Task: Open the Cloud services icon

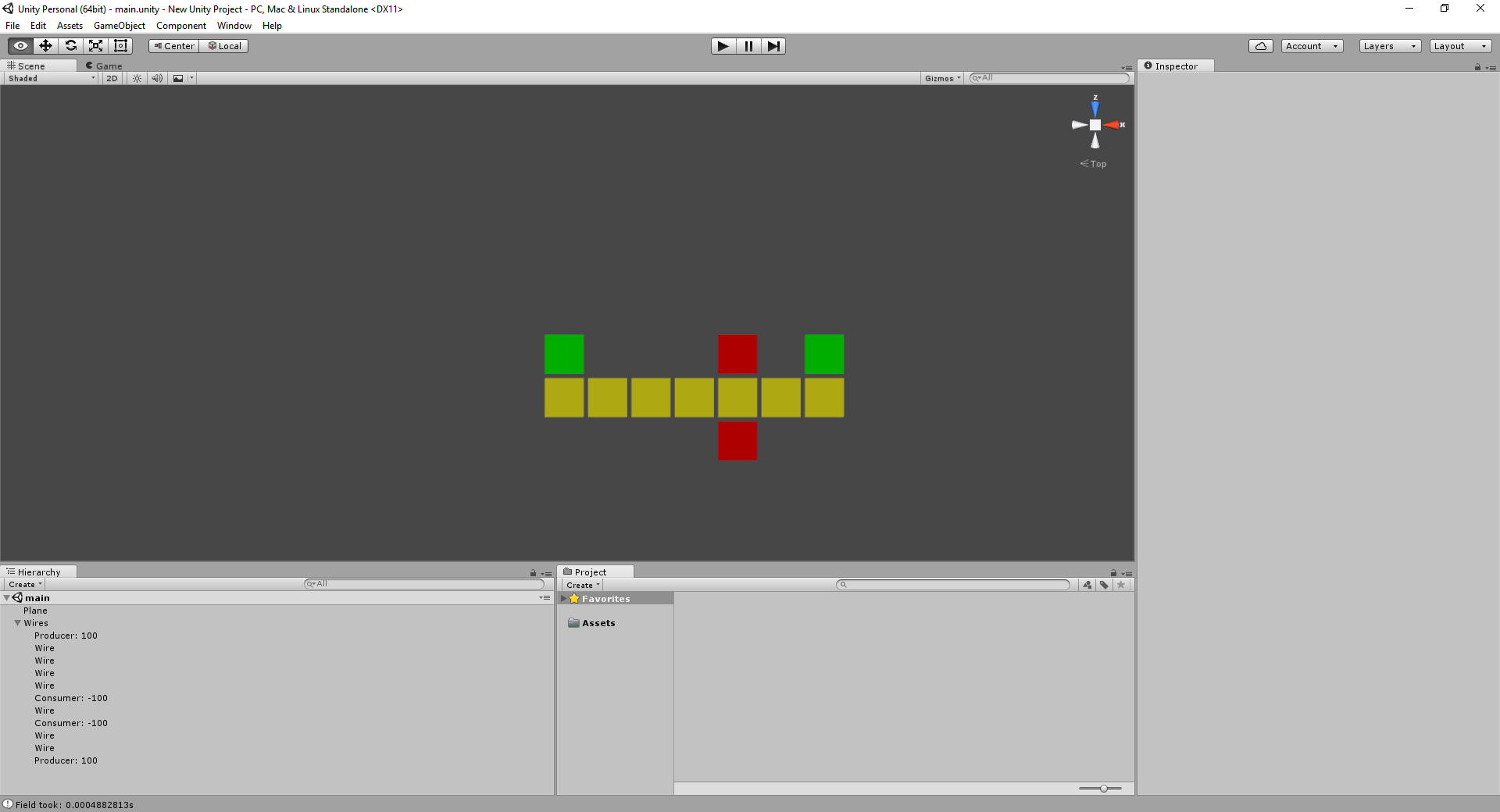Action: [1260, 46]
